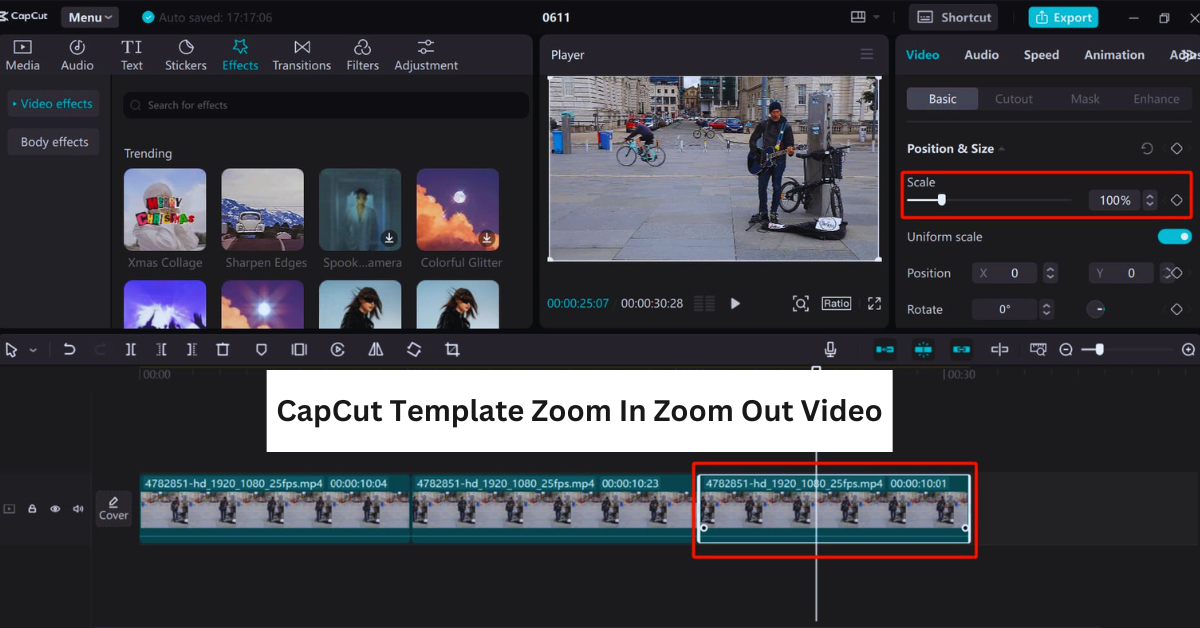
Task: Click the Crop tool icon
Action: pyautogui.click(x=452, y=349)
